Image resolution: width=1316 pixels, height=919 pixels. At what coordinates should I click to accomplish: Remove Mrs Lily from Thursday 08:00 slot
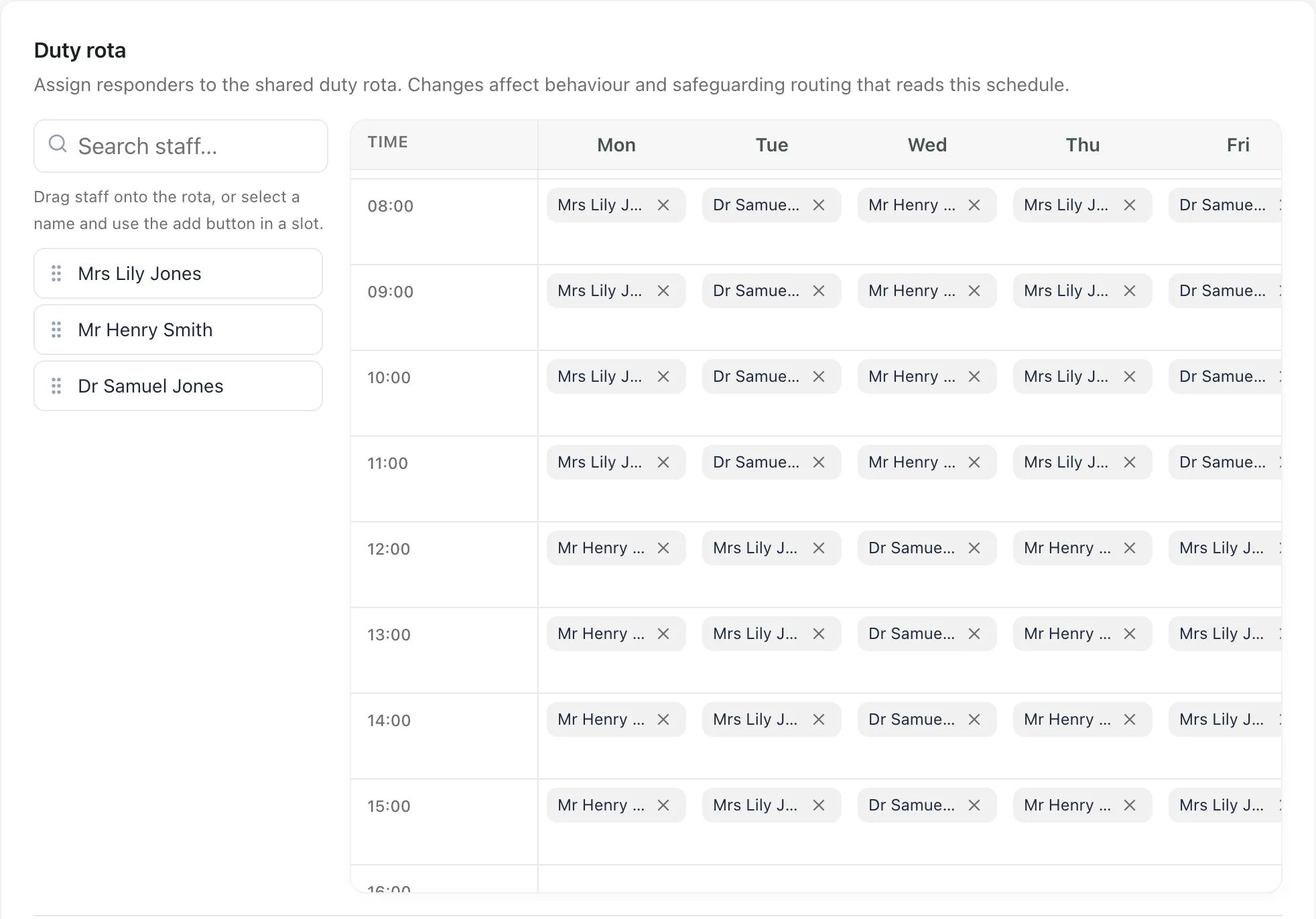1130,205
